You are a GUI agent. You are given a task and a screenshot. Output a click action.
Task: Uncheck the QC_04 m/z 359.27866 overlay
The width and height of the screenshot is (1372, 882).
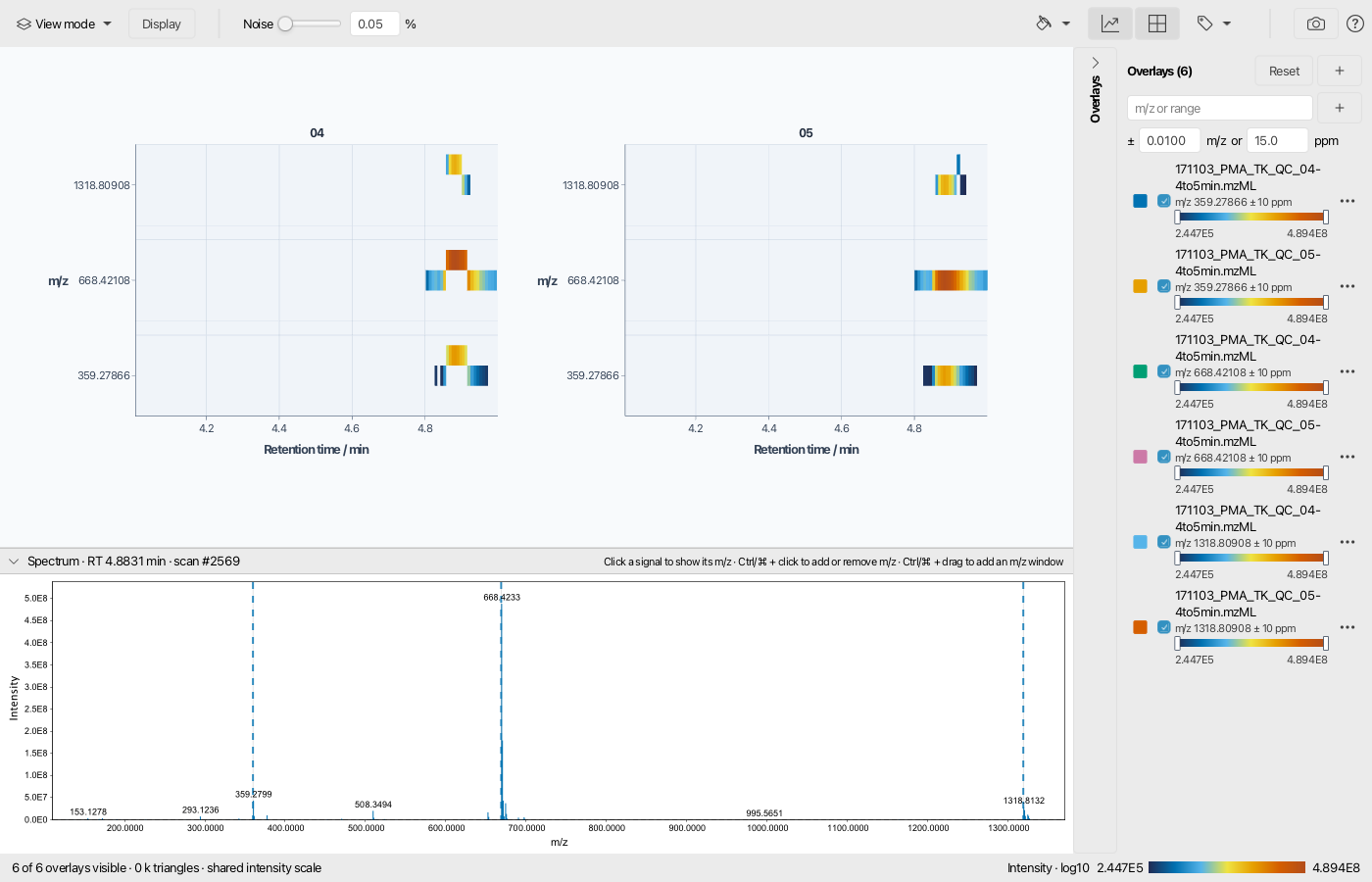pos(1164,201)
